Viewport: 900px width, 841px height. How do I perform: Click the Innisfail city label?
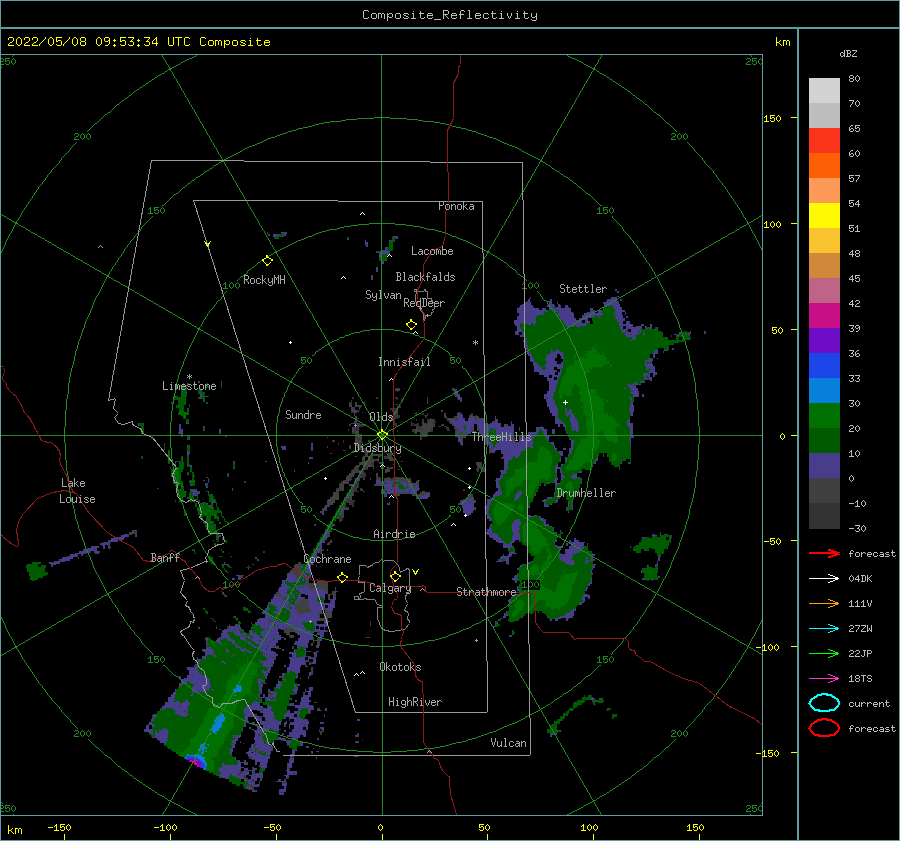tap(404, 362)
